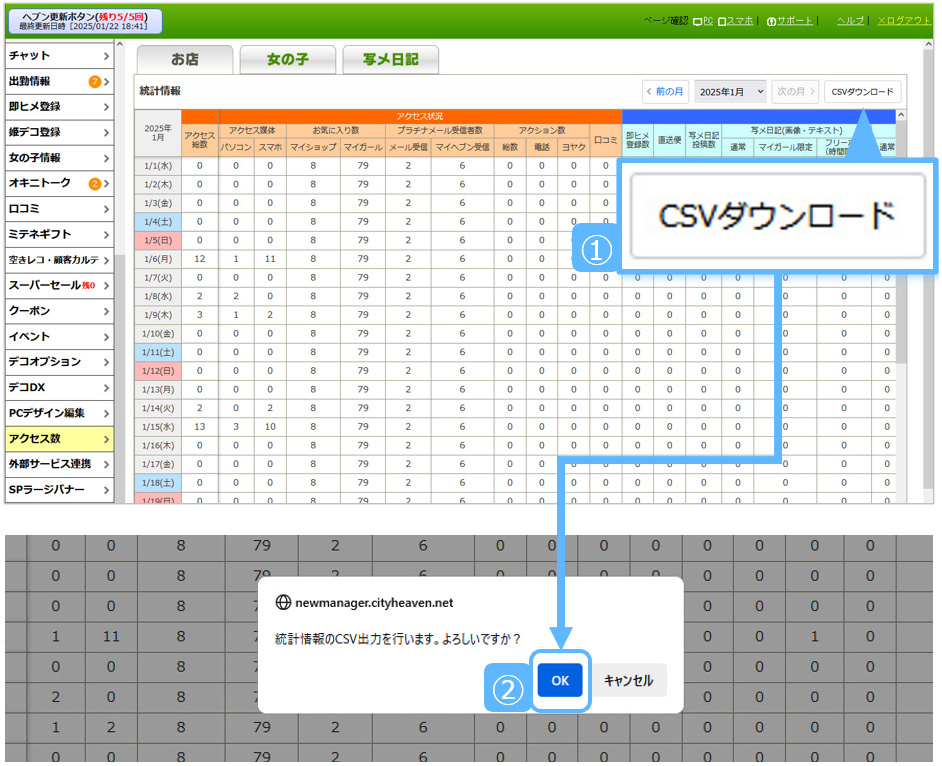This screenshot has height=766, width=942.
Task: Expand the クーポン sidebar menu
Action: 106,311
